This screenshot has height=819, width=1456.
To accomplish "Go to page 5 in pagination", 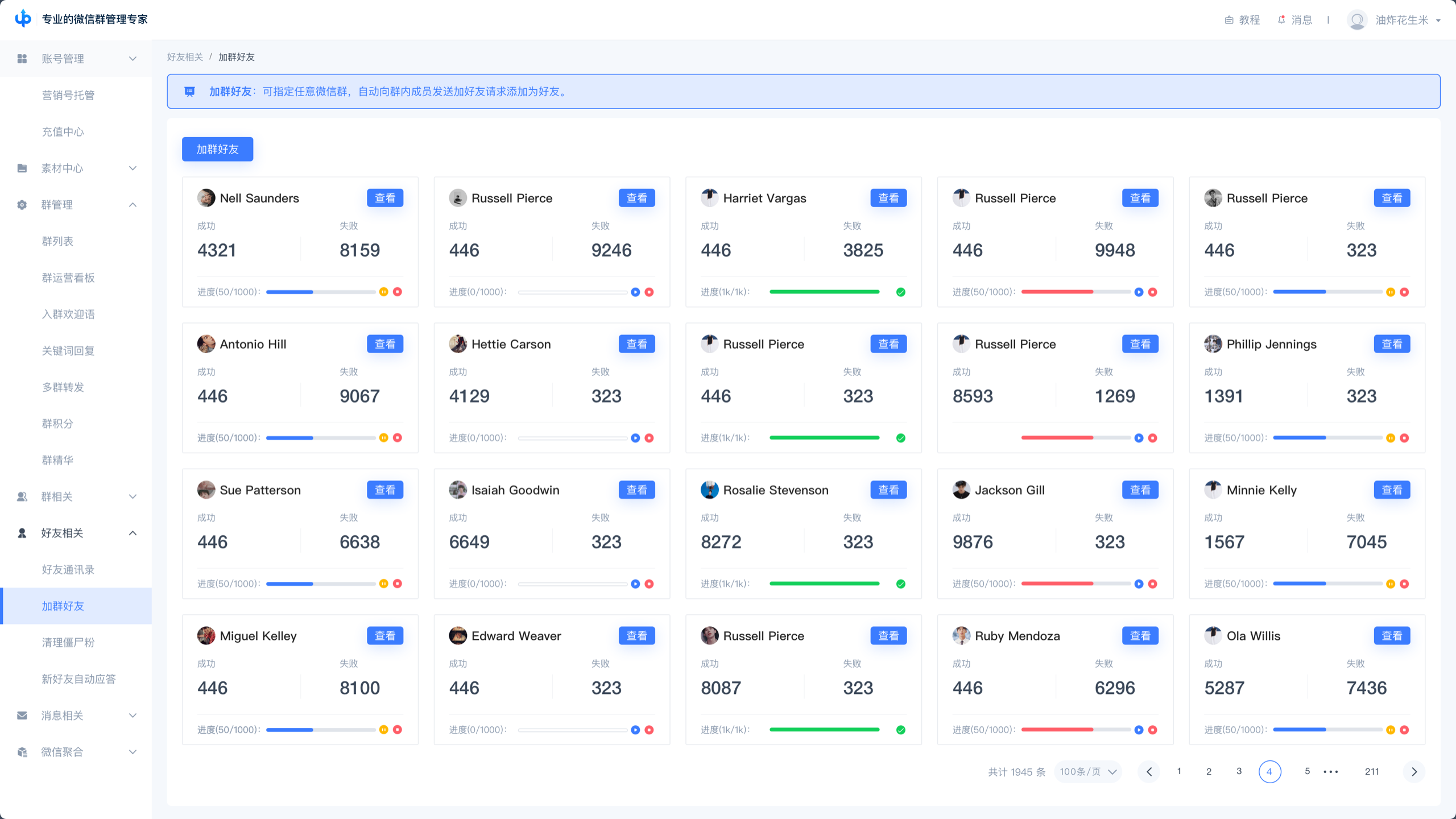I will pyautogui.click(x=1307, y=771).
